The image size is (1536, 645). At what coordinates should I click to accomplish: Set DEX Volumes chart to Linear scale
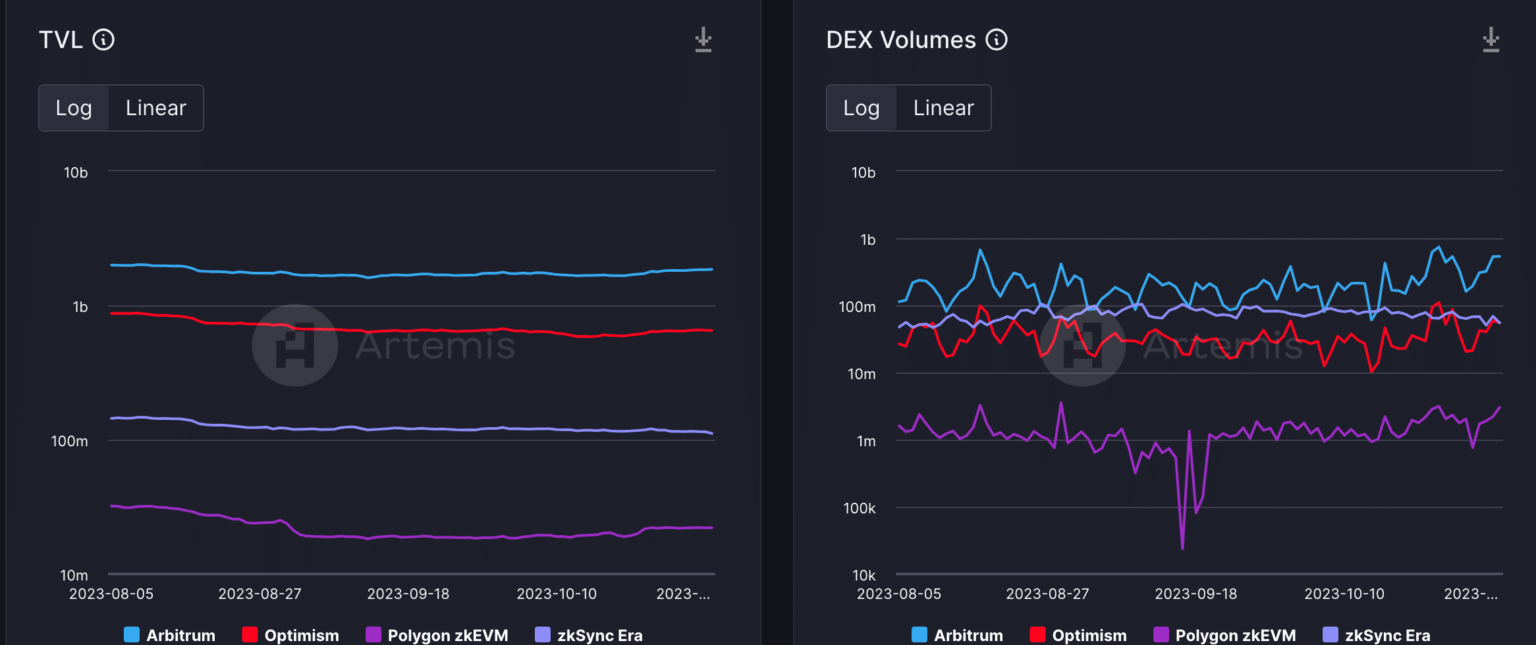point(943,108)
